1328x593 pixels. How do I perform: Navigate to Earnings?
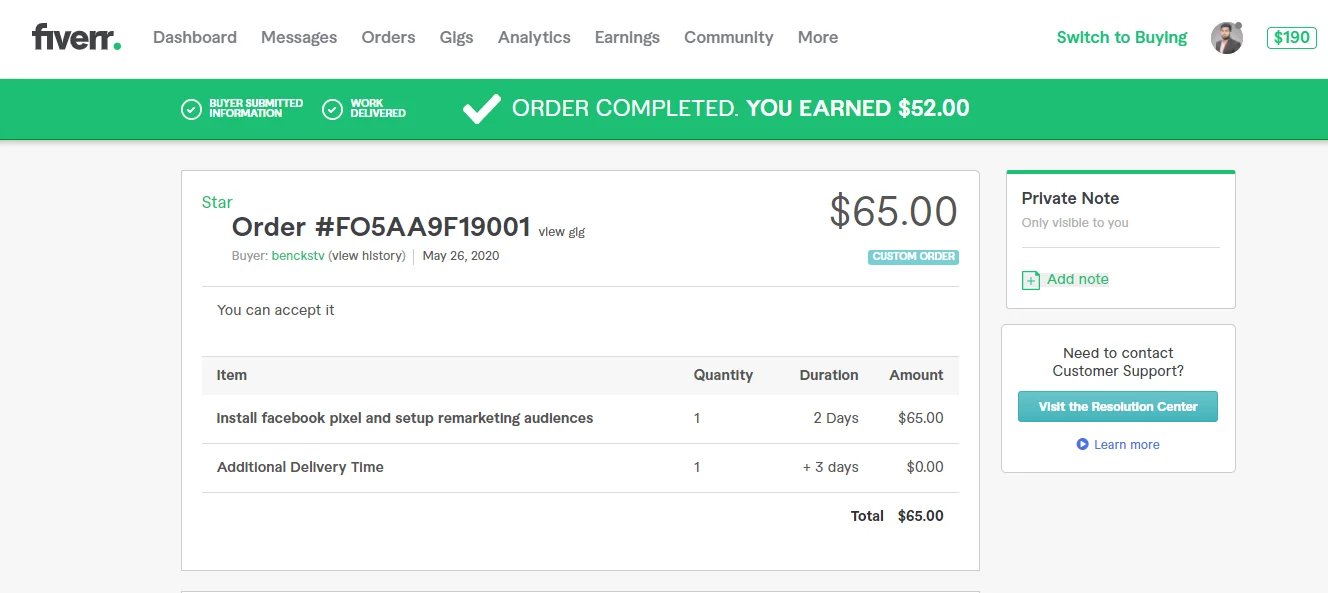pos(627,38)
